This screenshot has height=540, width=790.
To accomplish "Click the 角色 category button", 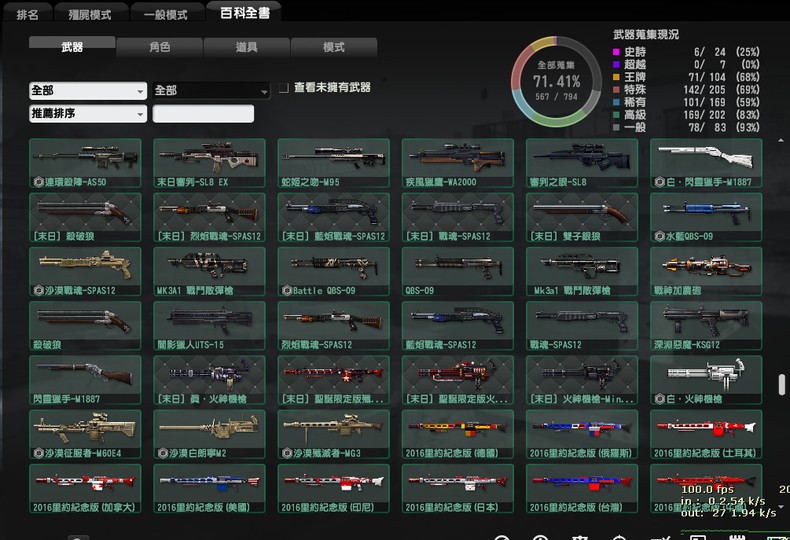I will pyautogui.click(x=159, y=47).
